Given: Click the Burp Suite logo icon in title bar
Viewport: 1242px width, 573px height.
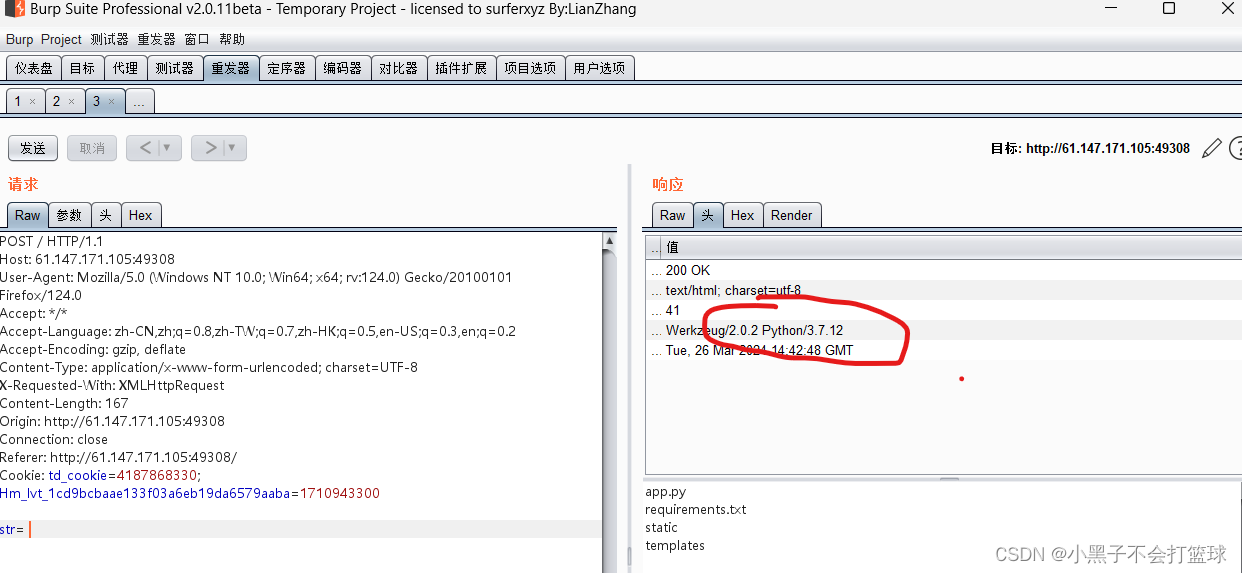Looking at the screenshot, I should (x=14, y=9).
